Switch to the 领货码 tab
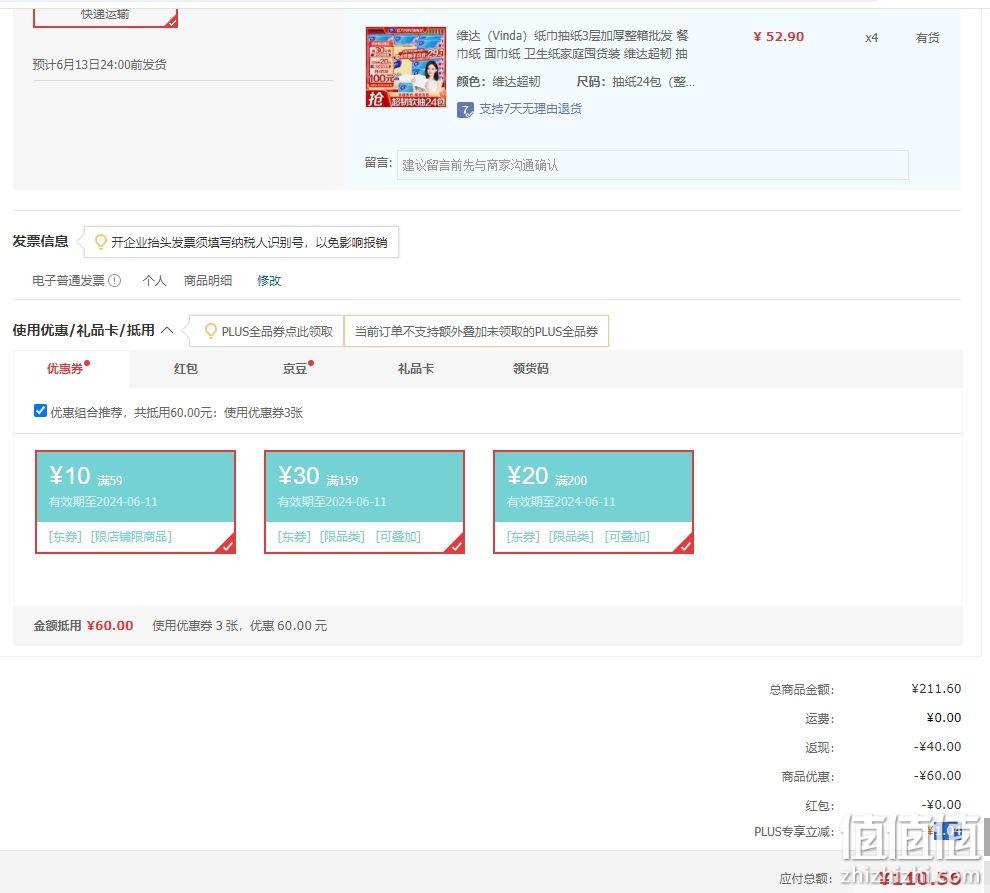This screenshot has height=893, width=990. (530, 368)
